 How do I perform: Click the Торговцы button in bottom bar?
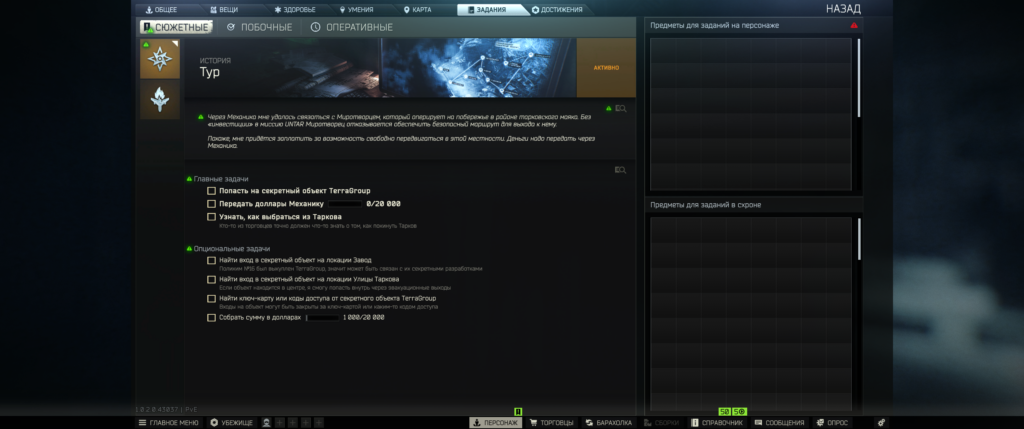[x=551, y=423]
